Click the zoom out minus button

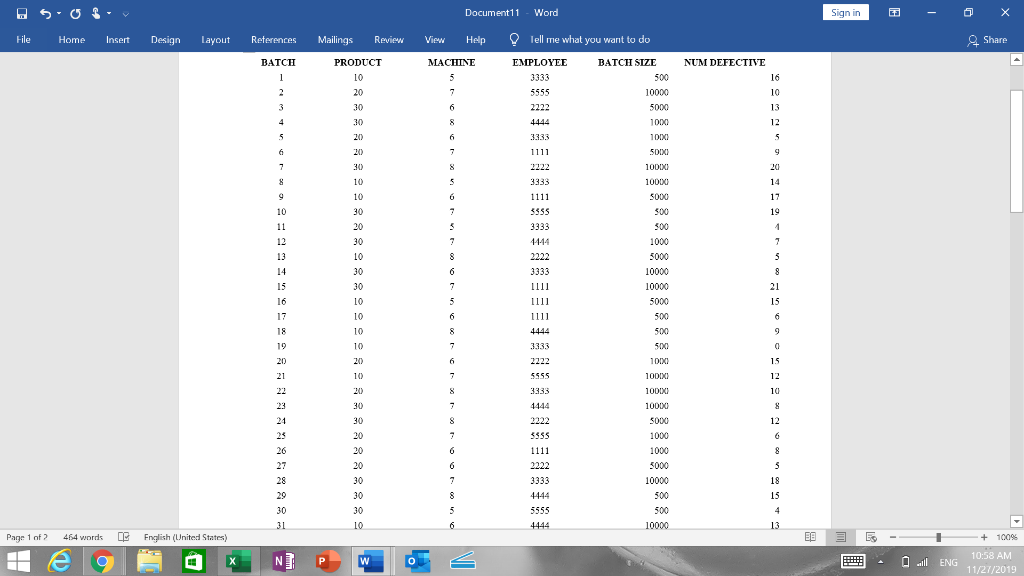[893, 537]
